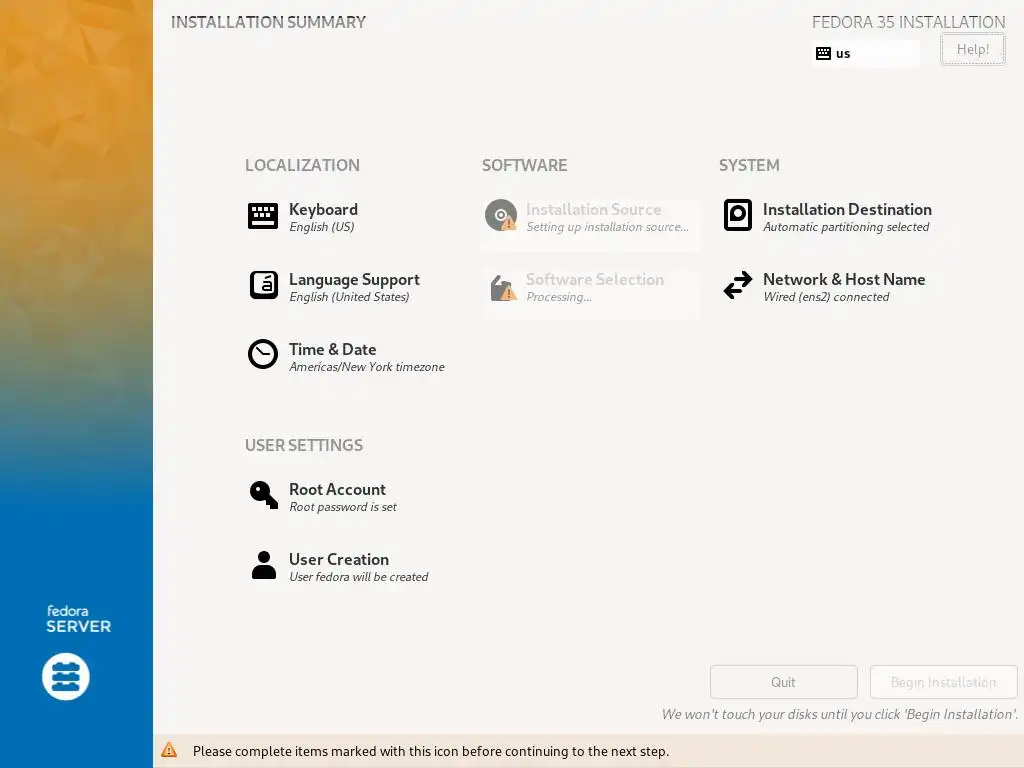Click the Help! button

[972, 49]
